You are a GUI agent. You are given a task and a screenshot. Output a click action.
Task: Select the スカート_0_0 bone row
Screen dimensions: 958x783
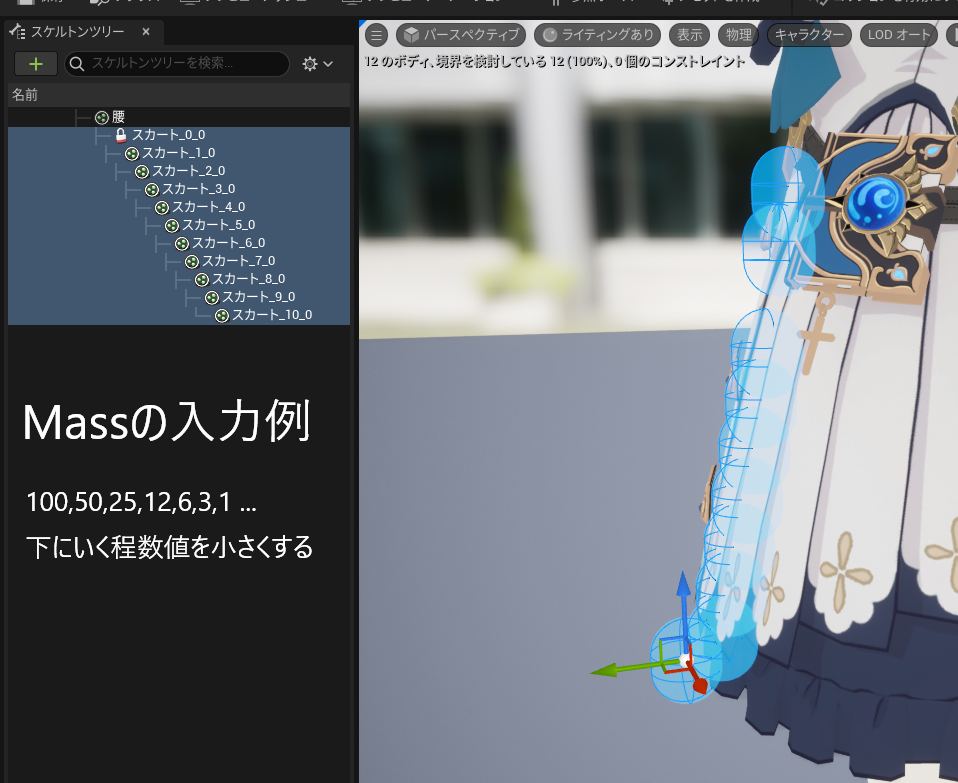pos(178,135)
